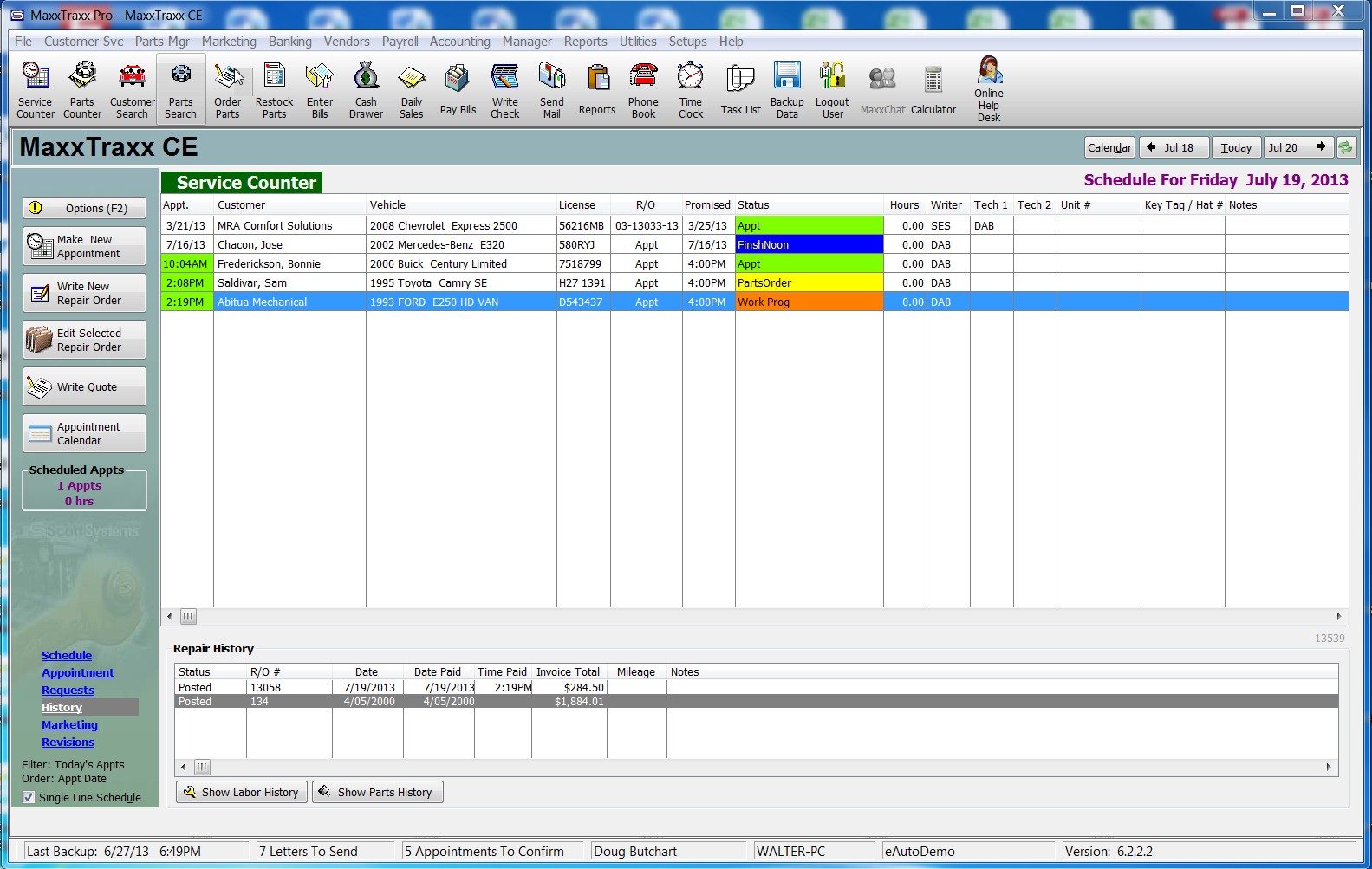The width and height of the screenshot is (1372, 869).
Task: Open Restock Parts
Action: tap(274, 90)
